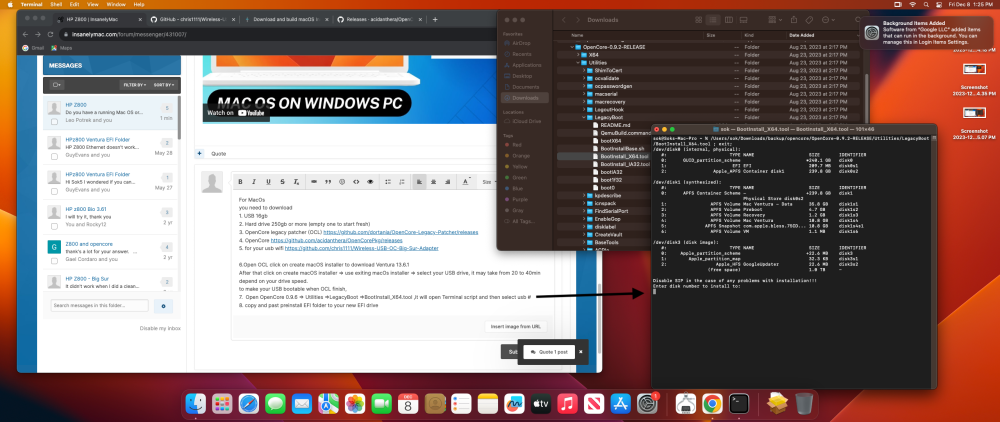Open the FILTER BY dropdown in Messages
Viewport: 1000px width, 422px height.
[x=135, y=85]
